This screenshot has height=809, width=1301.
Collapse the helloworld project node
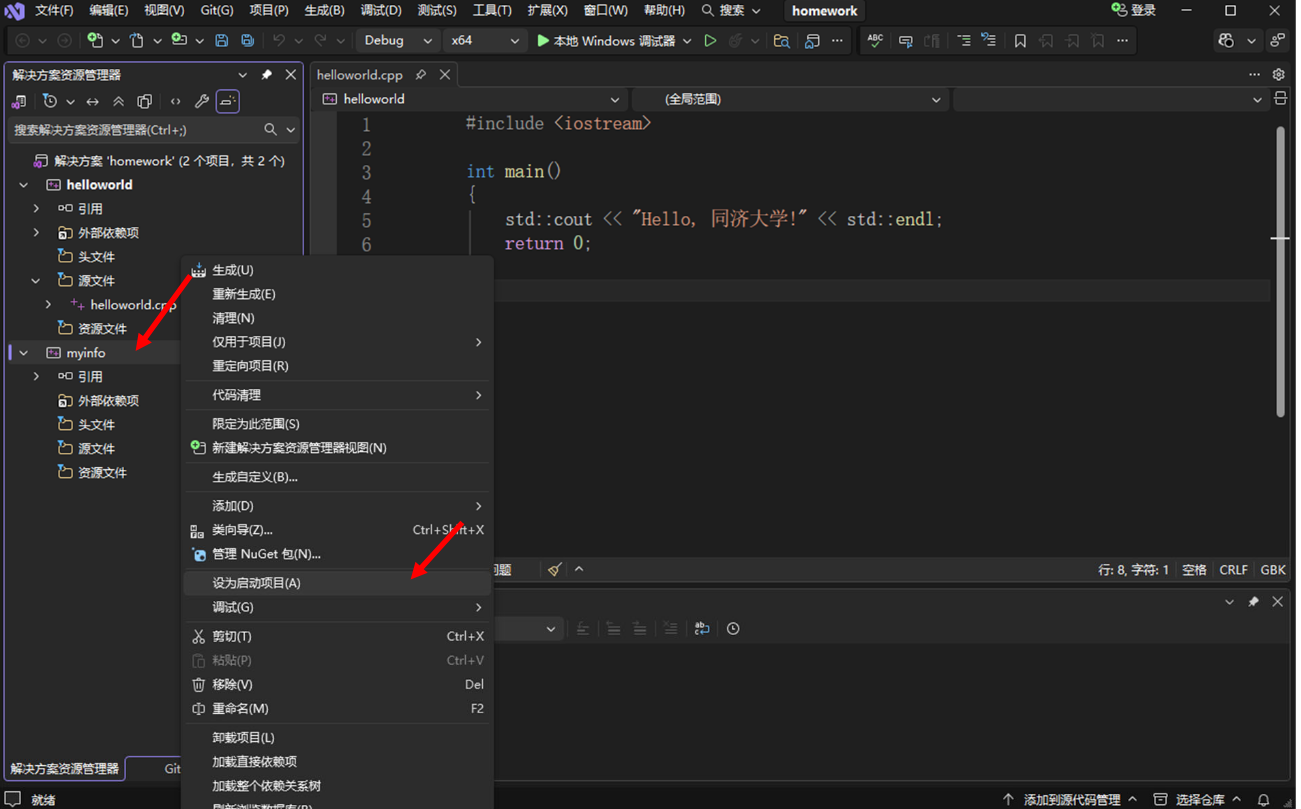24,185
